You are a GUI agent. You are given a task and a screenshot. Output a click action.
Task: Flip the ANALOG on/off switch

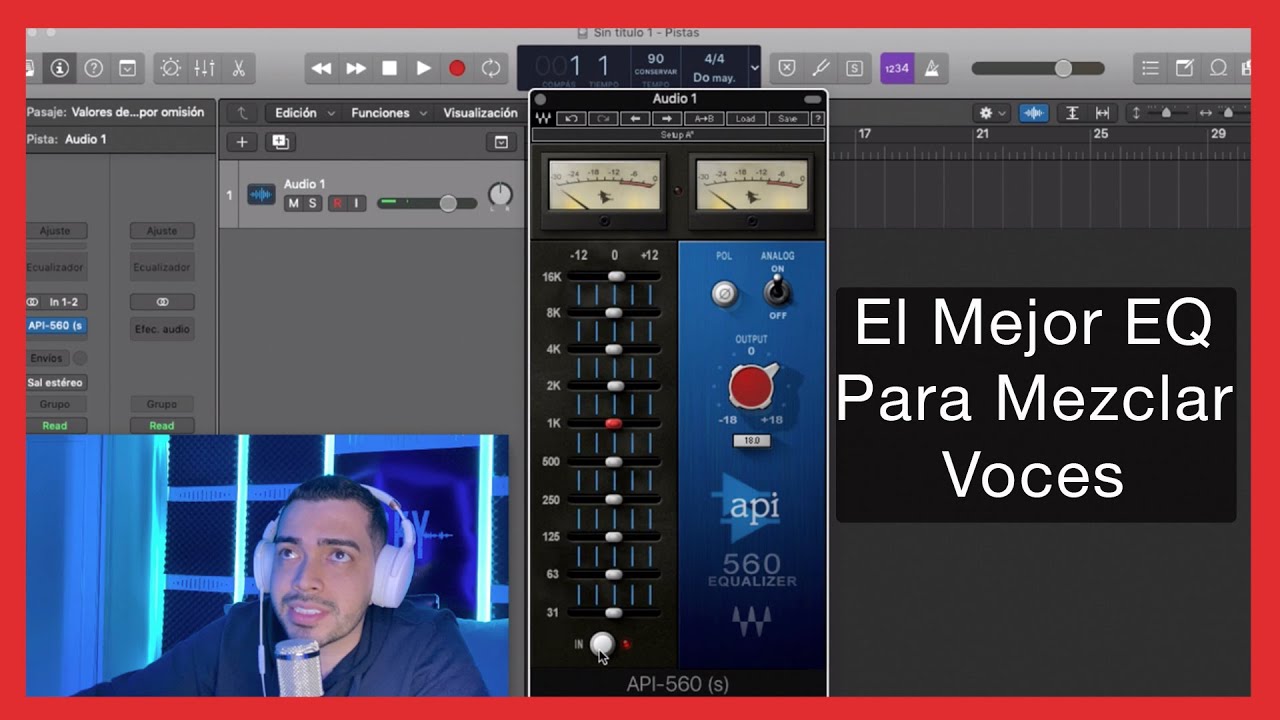point(777,291)
